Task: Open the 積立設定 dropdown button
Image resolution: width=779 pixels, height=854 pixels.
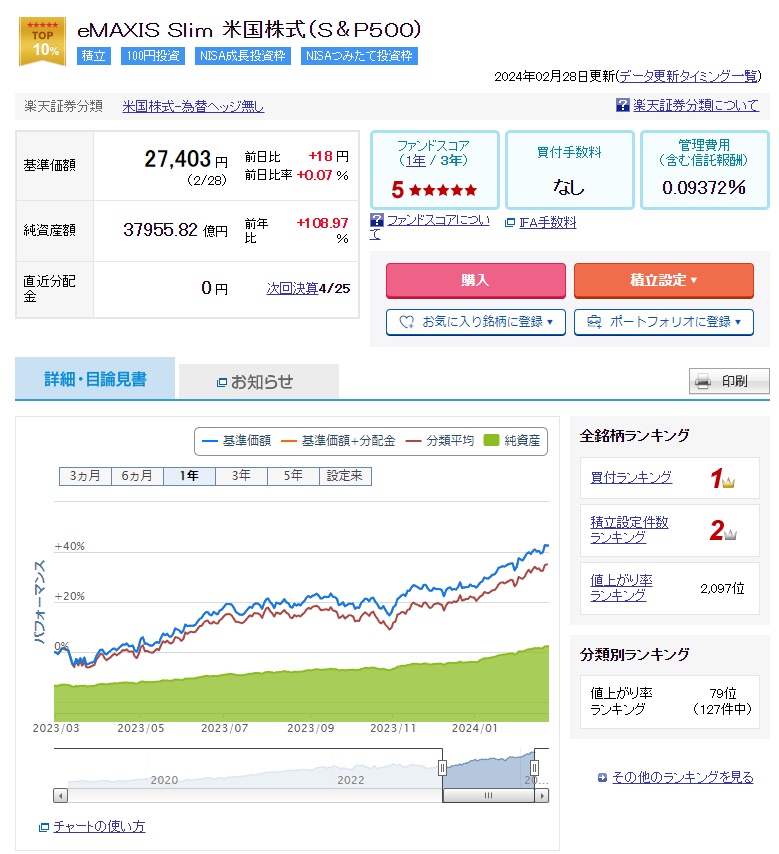Action: 664,280
